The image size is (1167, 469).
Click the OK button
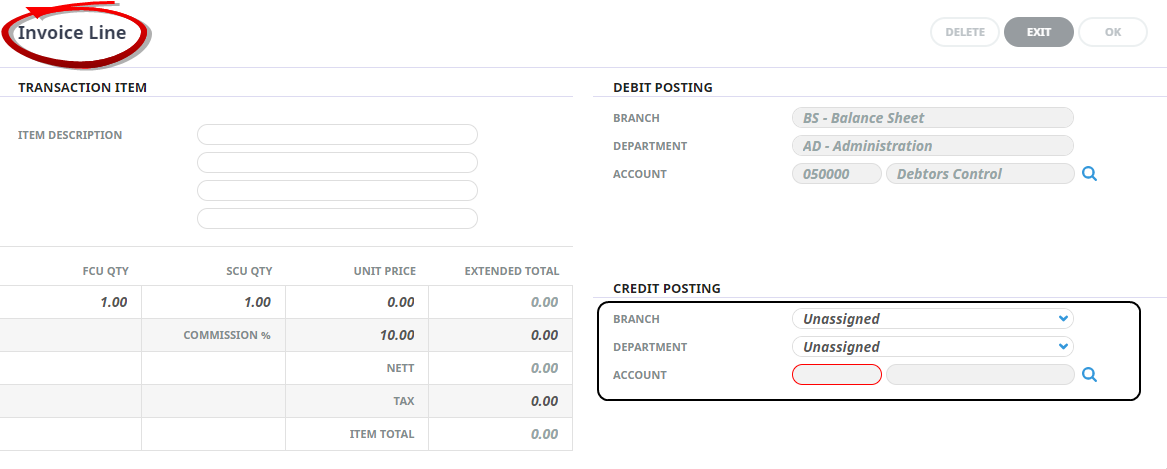(x=1112, y=32)
